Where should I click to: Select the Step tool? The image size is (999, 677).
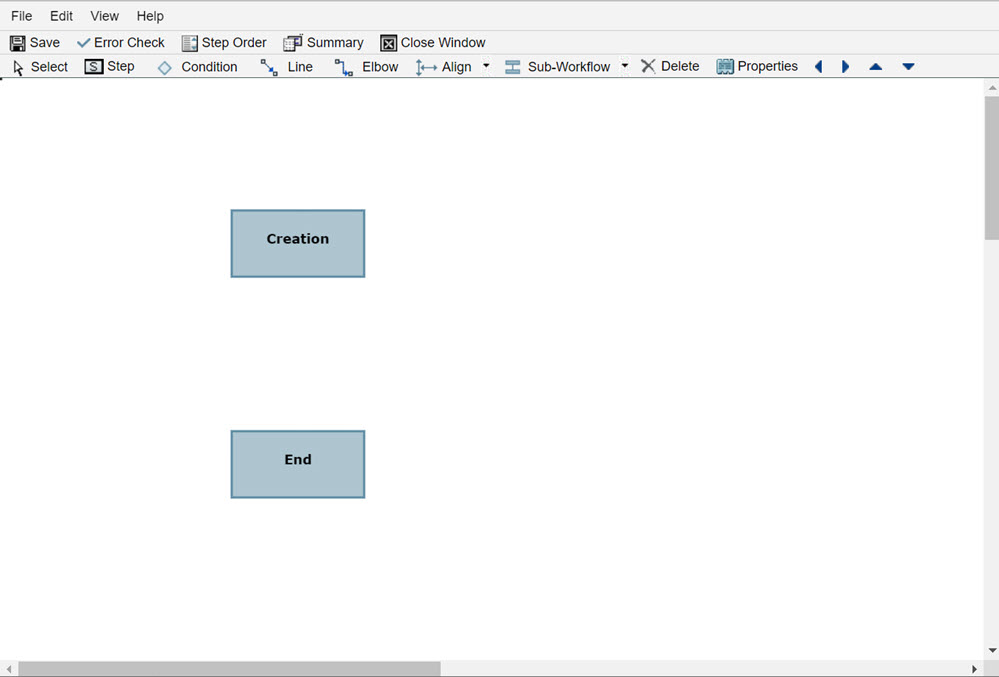point(109,66)
